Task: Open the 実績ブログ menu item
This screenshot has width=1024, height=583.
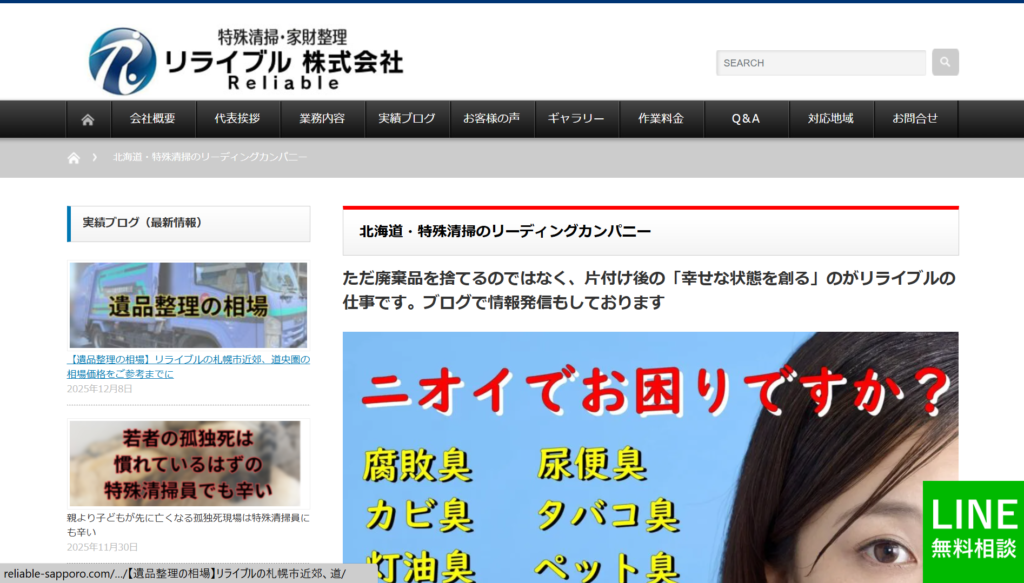Action: click(407, 119)
